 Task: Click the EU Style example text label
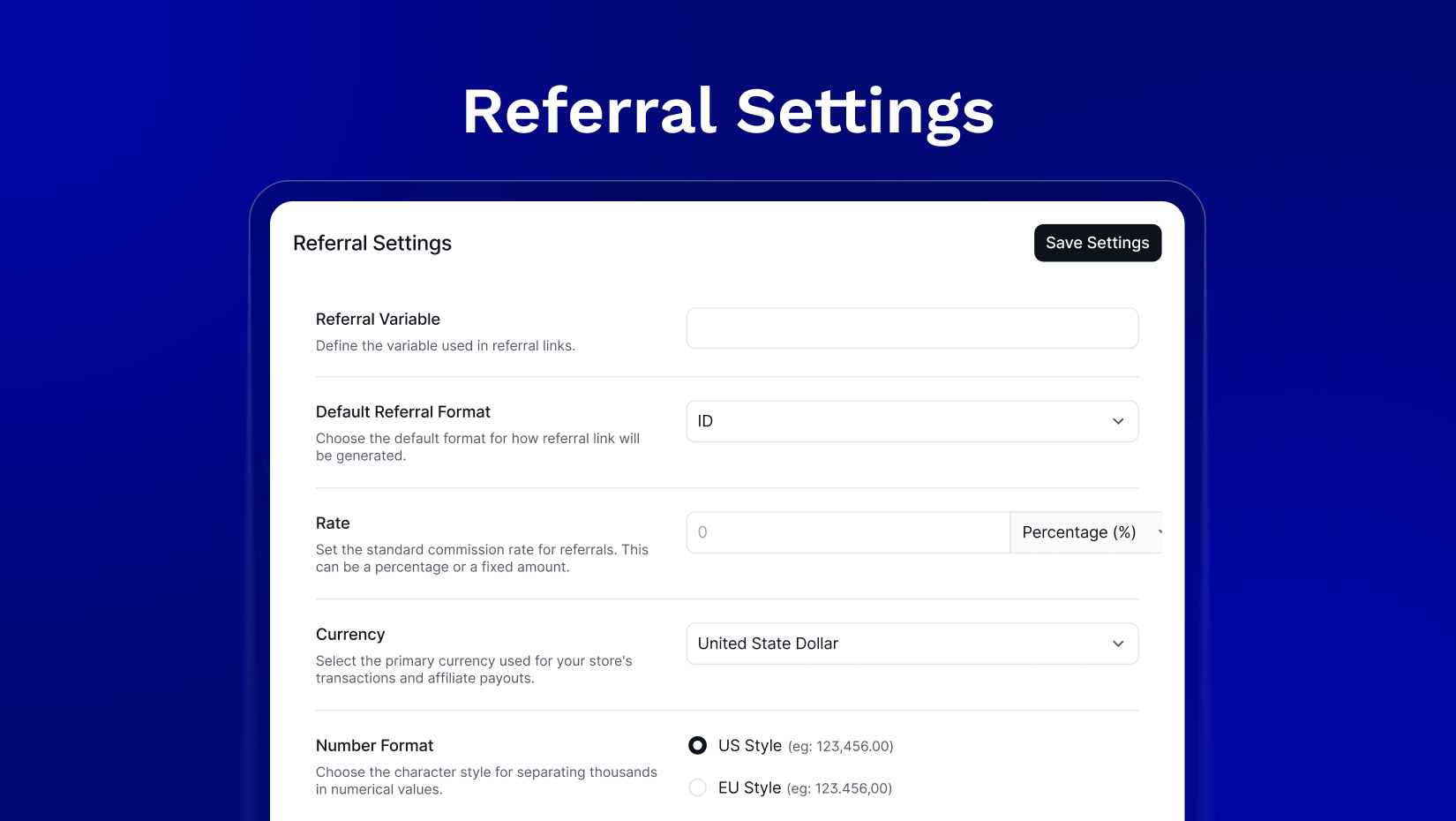tap(838, 788)
